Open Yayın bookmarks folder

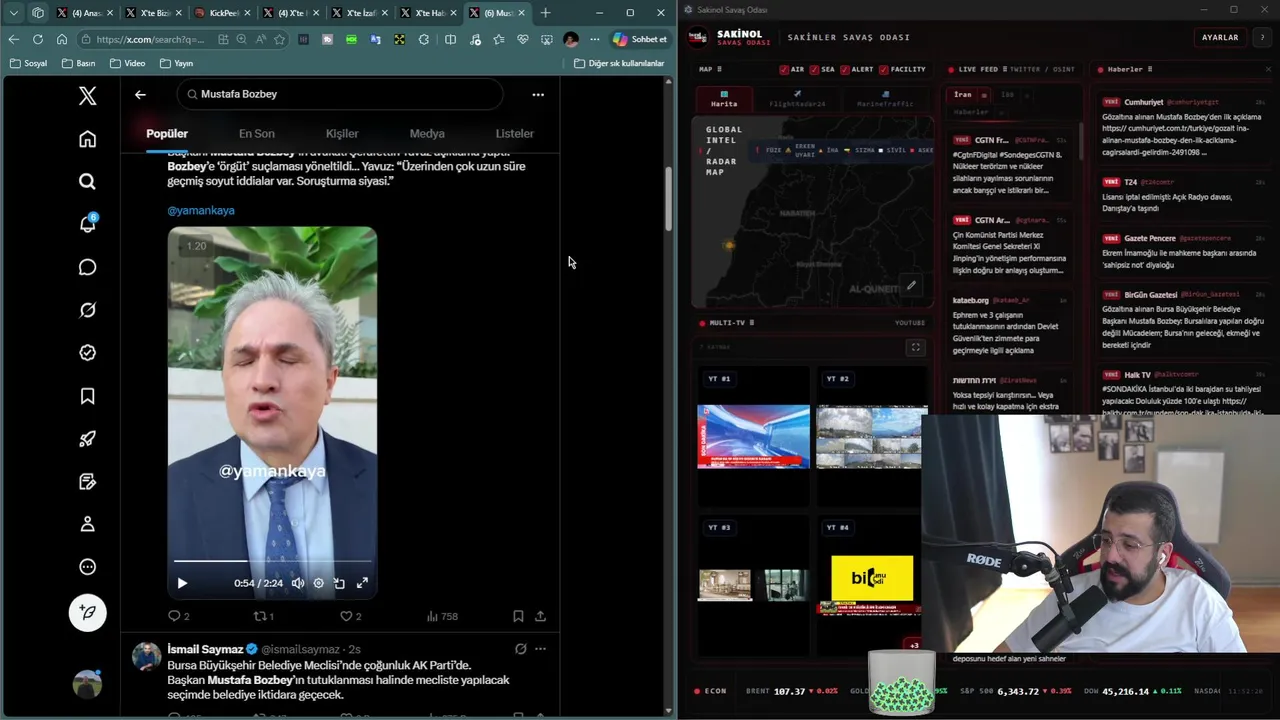(x=176, y=63)
